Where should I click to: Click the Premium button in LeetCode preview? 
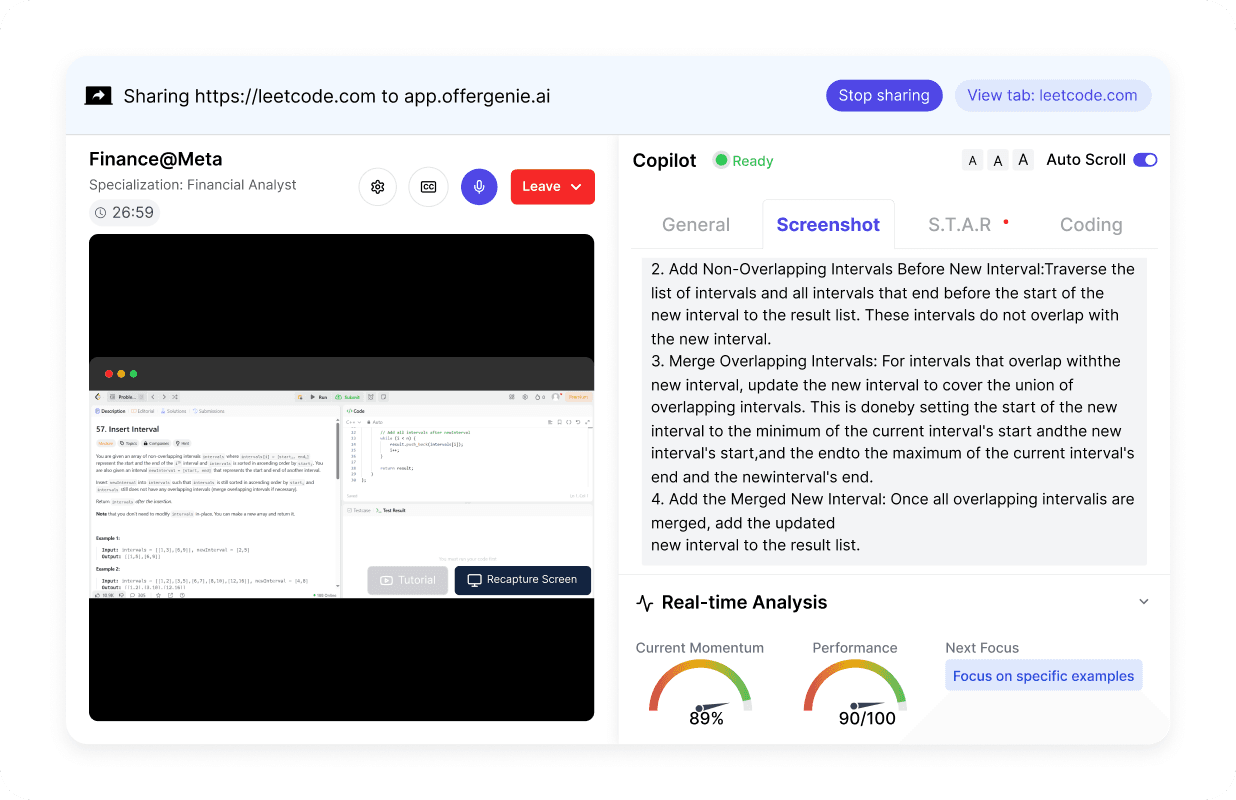coord(578,397)
